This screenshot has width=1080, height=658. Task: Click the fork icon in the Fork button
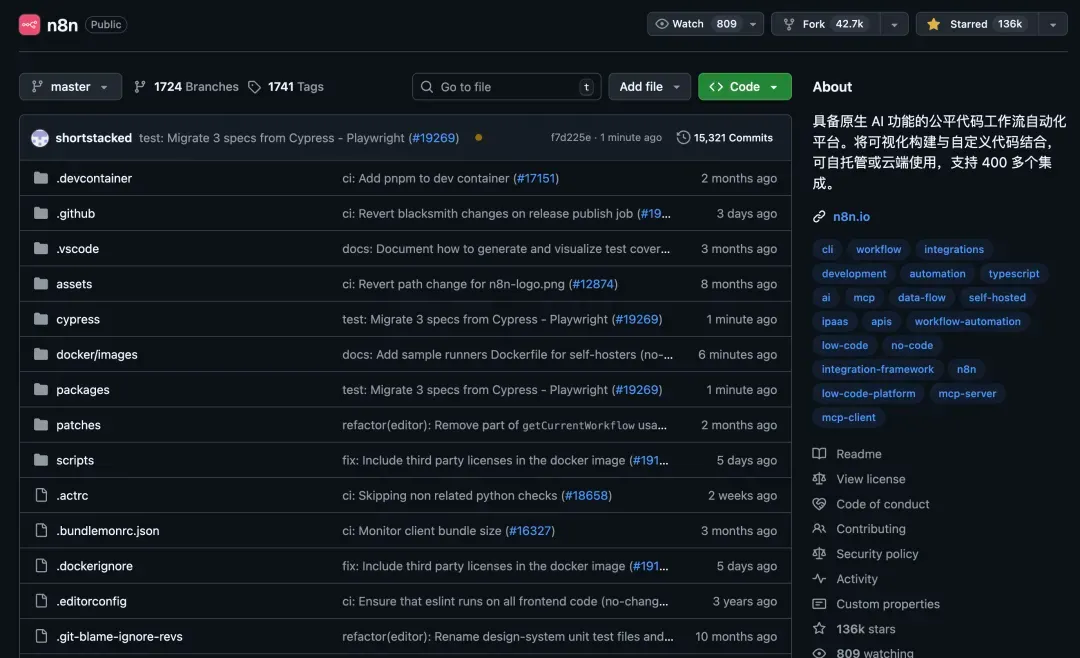[x=787, y=23]
